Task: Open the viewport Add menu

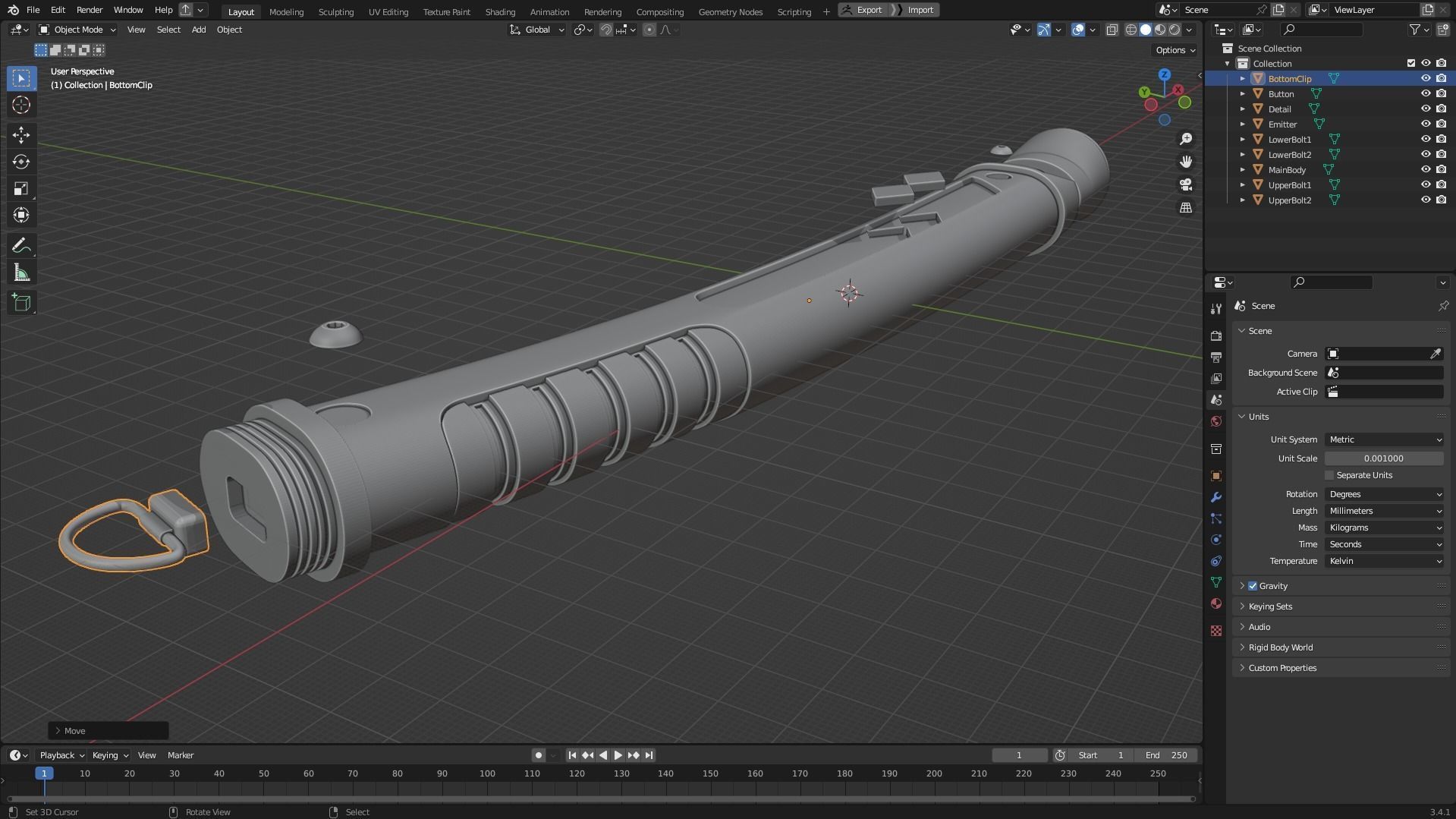Action: 198,30
